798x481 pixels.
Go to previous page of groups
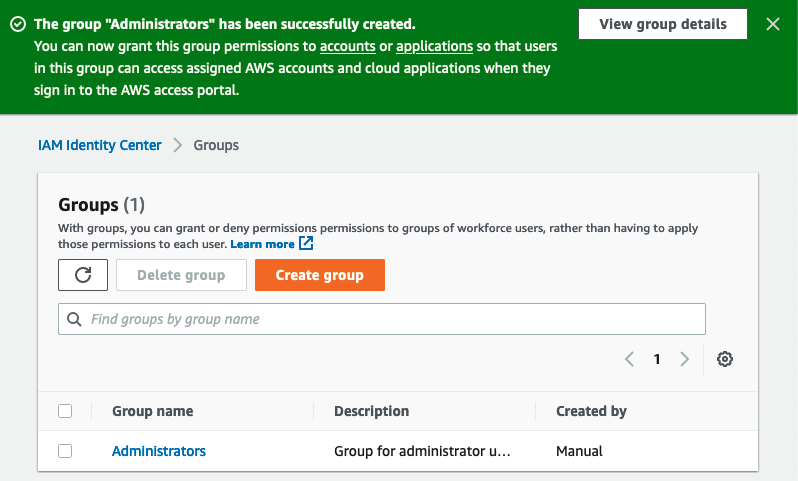630,359
